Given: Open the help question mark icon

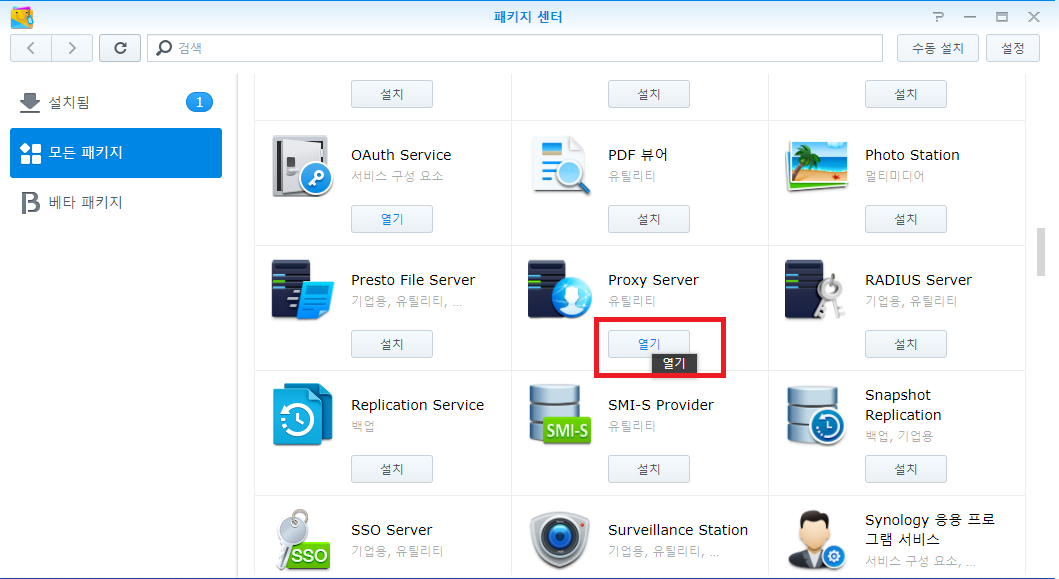Looking at the screenshot, I should click(x=939, y=17).
